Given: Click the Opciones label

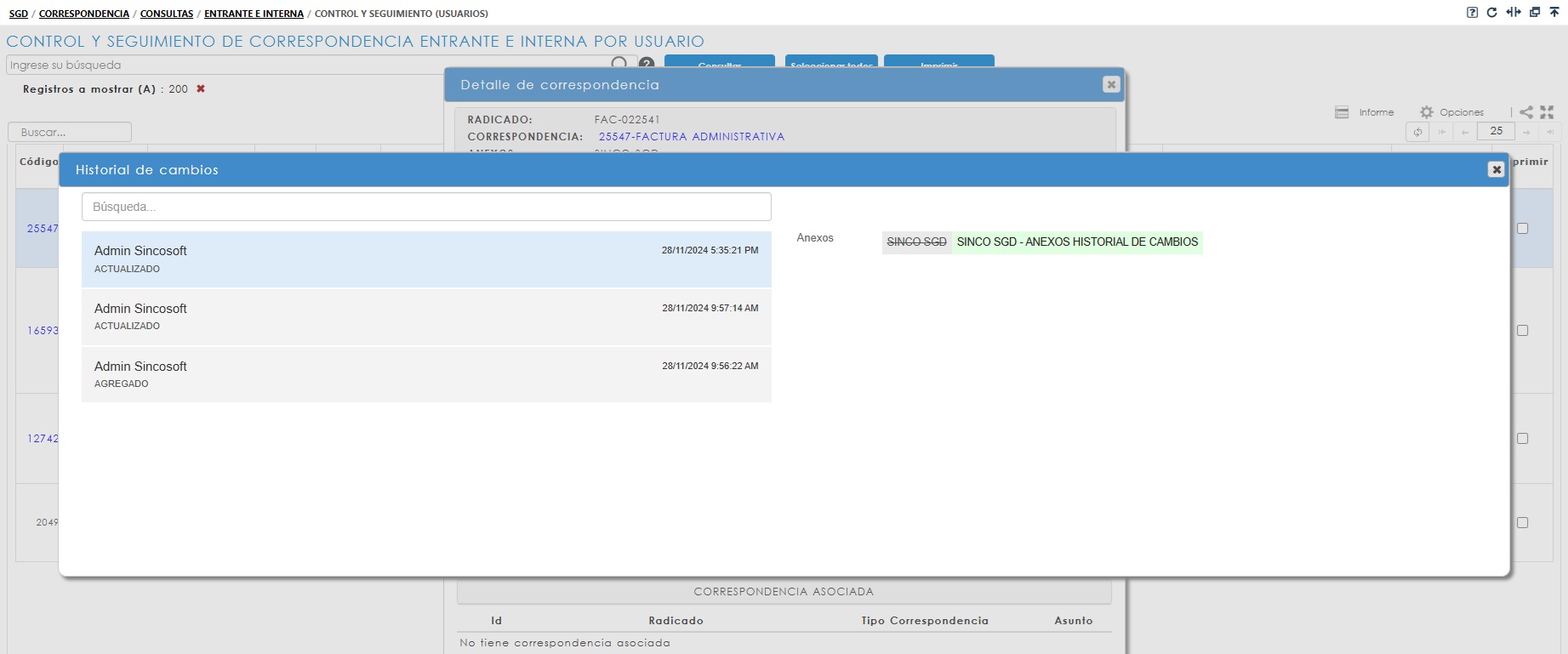Looking at the screenshot, I should 1462,112.
